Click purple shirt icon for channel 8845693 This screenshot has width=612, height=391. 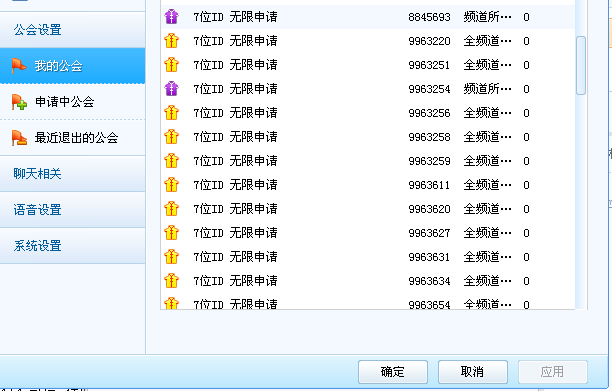click(x=171, y=17)
